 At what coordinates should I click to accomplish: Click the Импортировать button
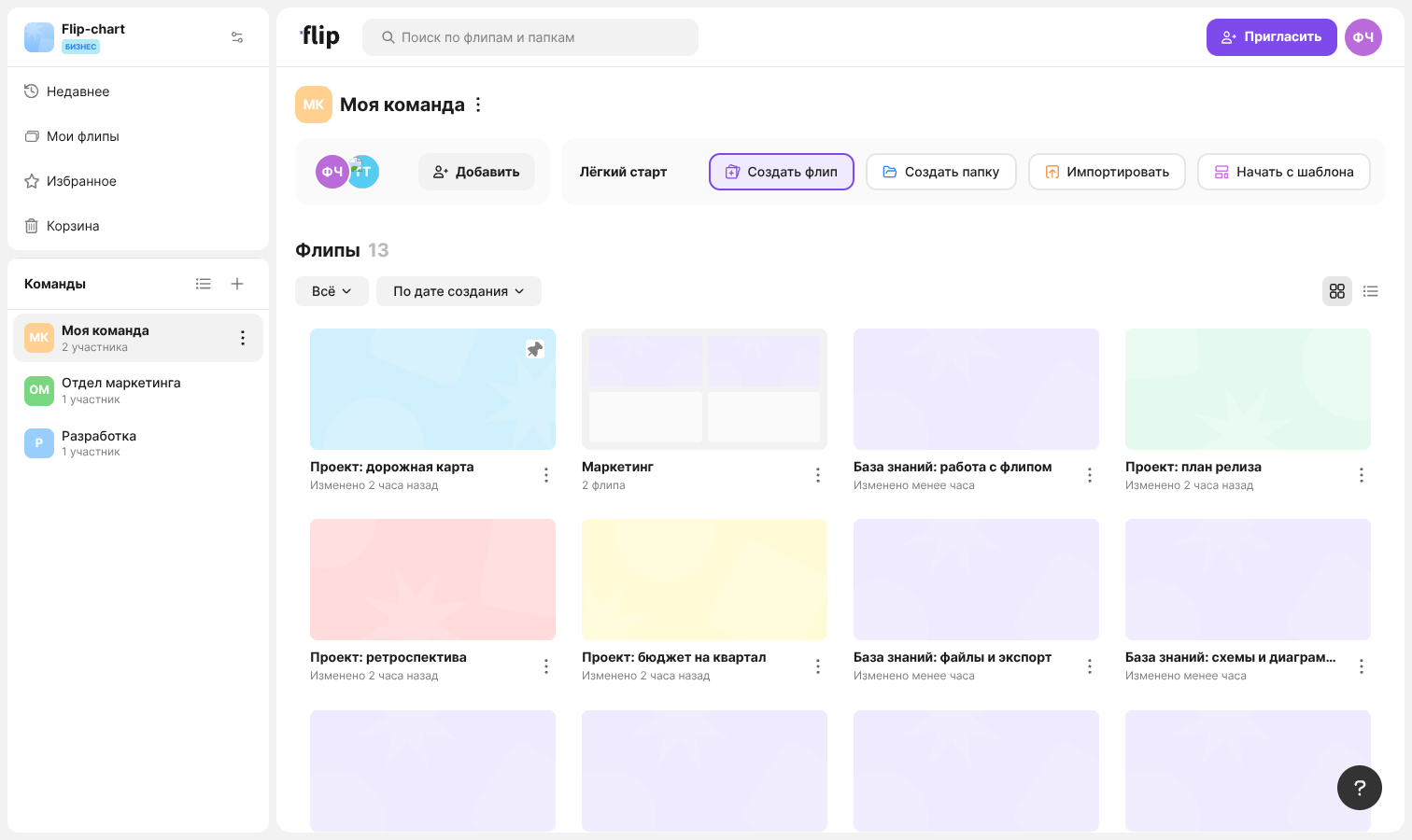[1107, 172]
